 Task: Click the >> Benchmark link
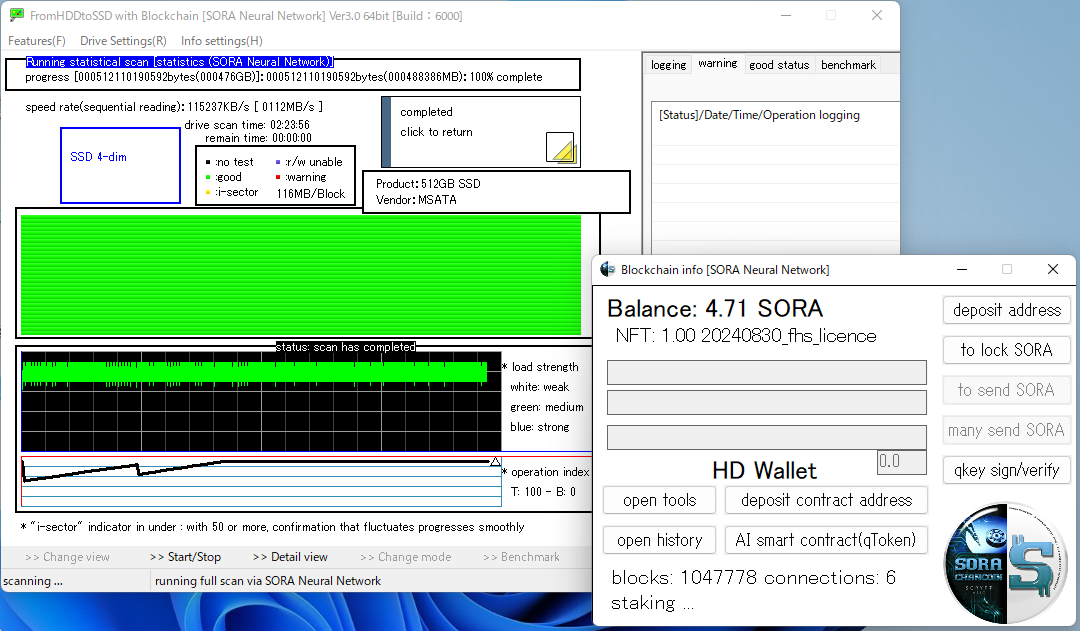[521, 557]
